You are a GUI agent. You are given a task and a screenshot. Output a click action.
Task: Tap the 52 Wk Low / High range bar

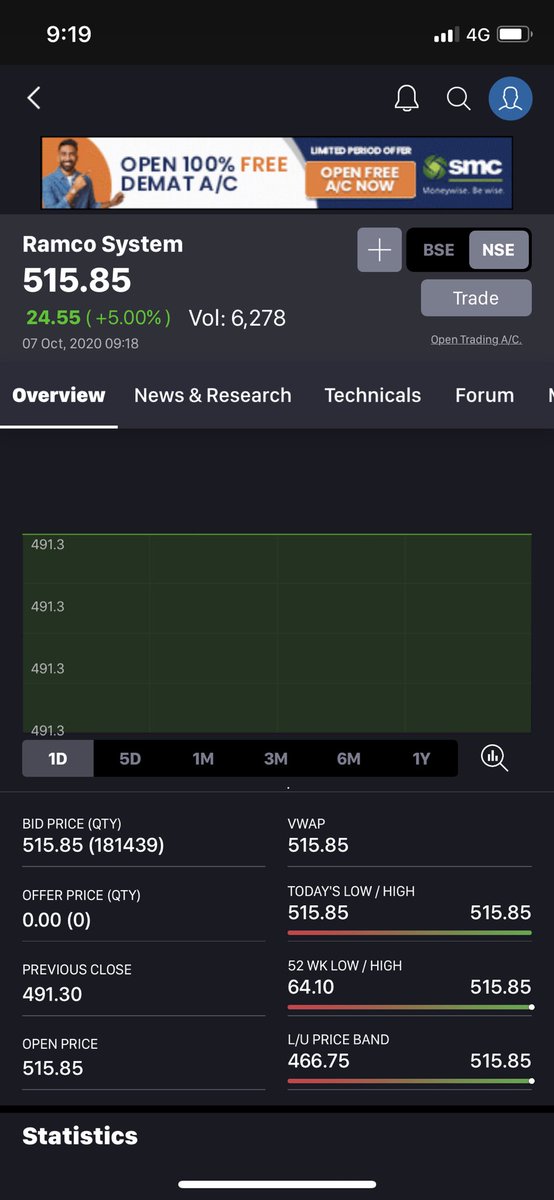point(410,1007)
